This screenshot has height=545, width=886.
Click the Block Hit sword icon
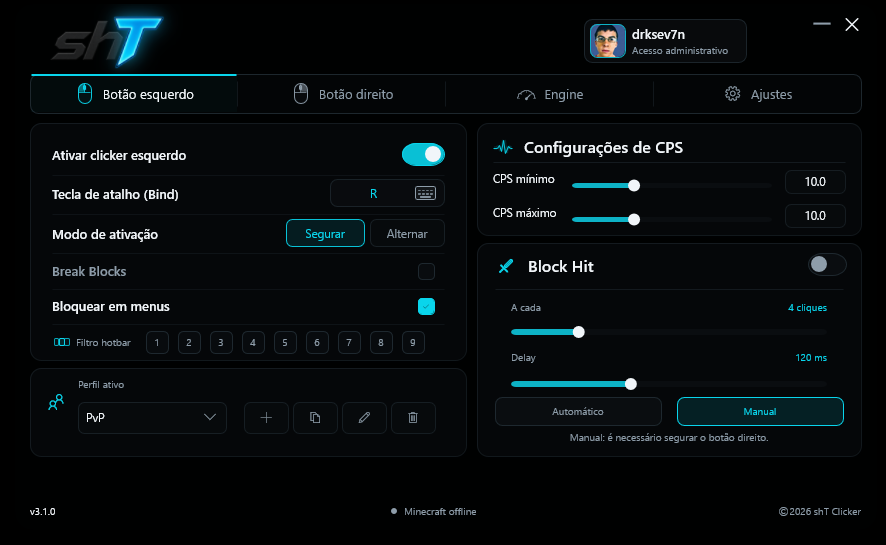pos(506,266)
